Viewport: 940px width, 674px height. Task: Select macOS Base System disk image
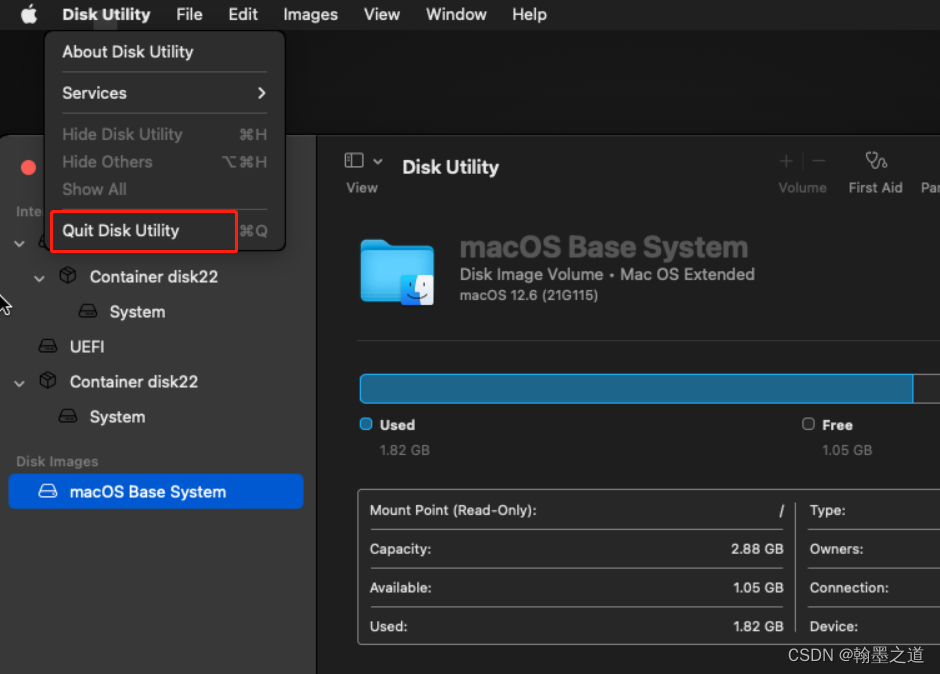tap(156, 492)
